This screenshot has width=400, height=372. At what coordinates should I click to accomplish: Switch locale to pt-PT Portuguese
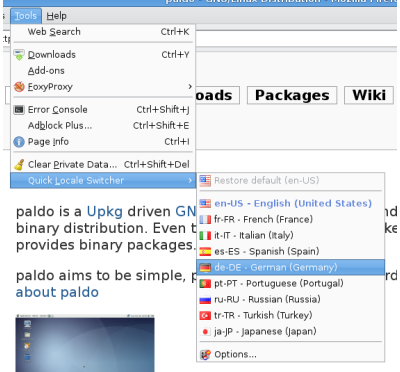[x=290, y=283]
